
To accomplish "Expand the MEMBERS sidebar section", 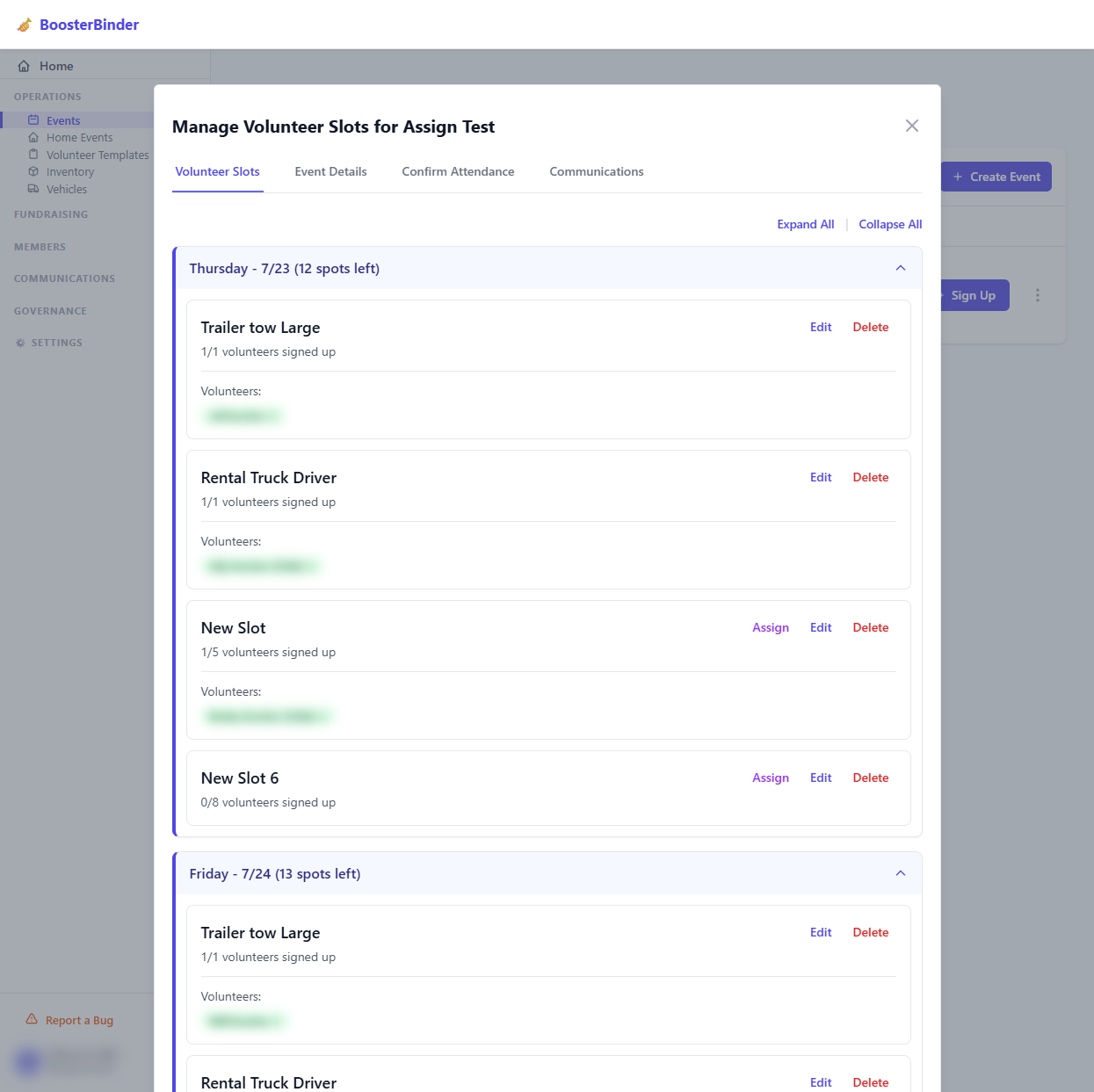I will pyautogui.click(x=40, y=247).
